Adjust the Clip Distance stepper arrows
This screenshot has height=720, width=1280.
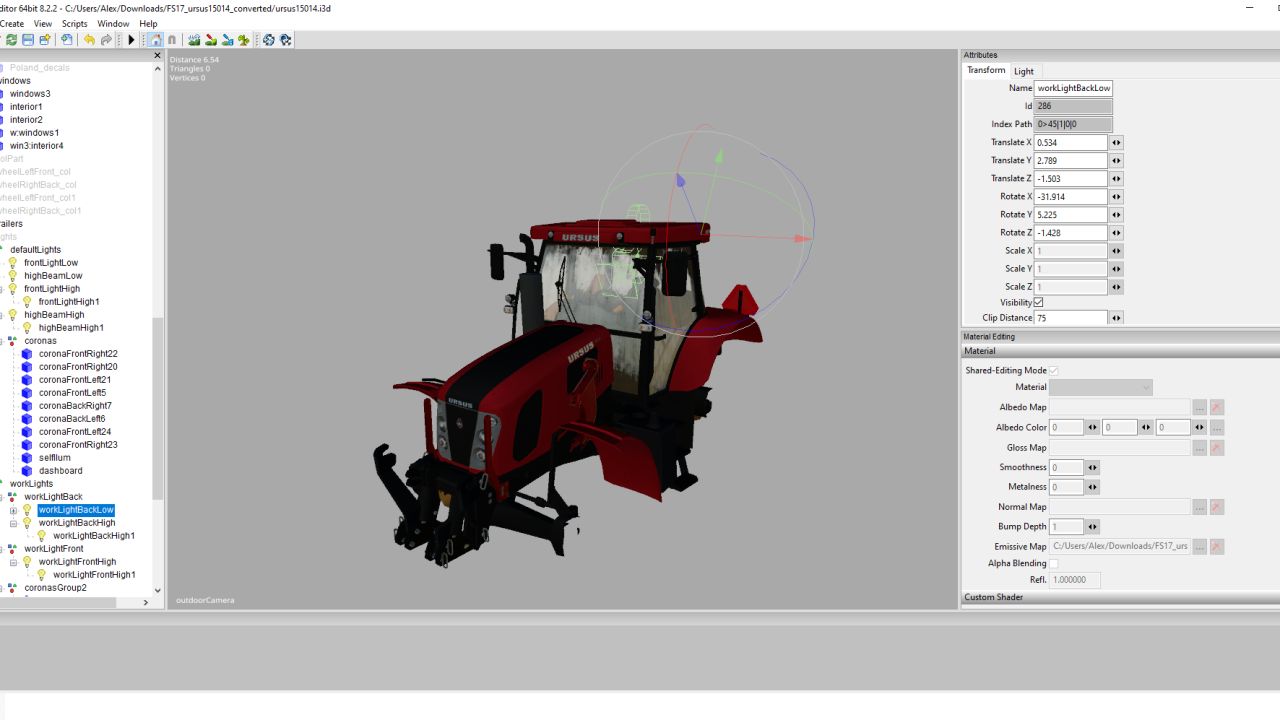click(x=1116, y=318)
